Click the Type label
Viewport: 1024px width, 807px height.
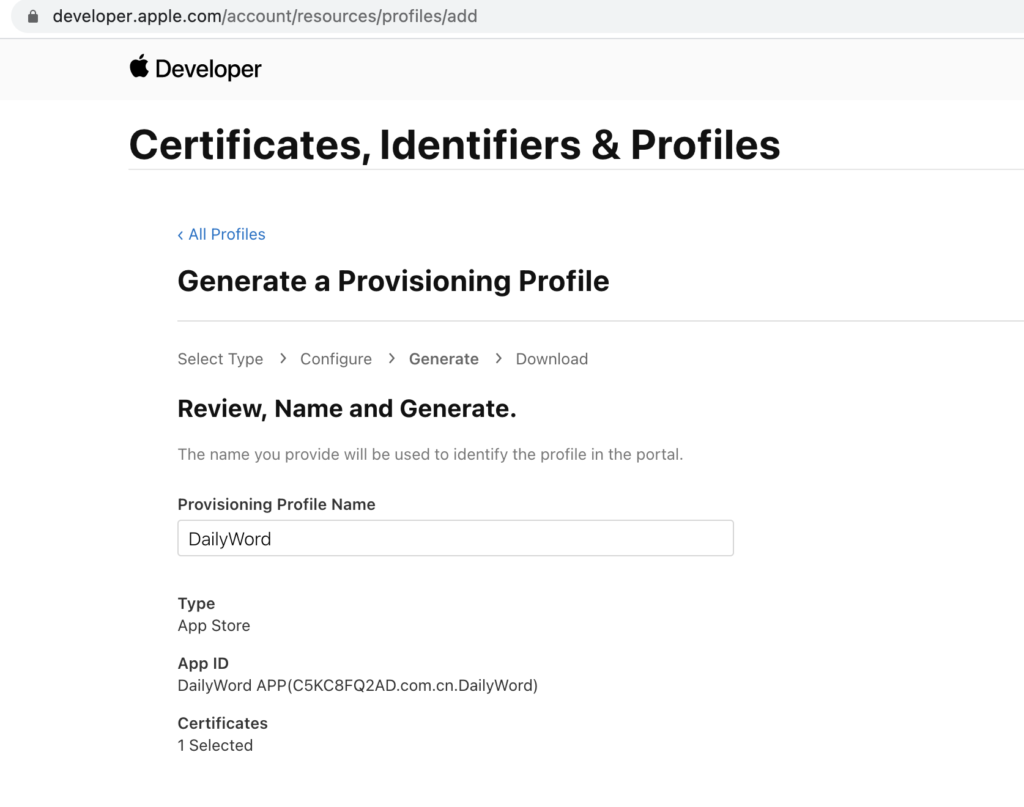point(196,604)
